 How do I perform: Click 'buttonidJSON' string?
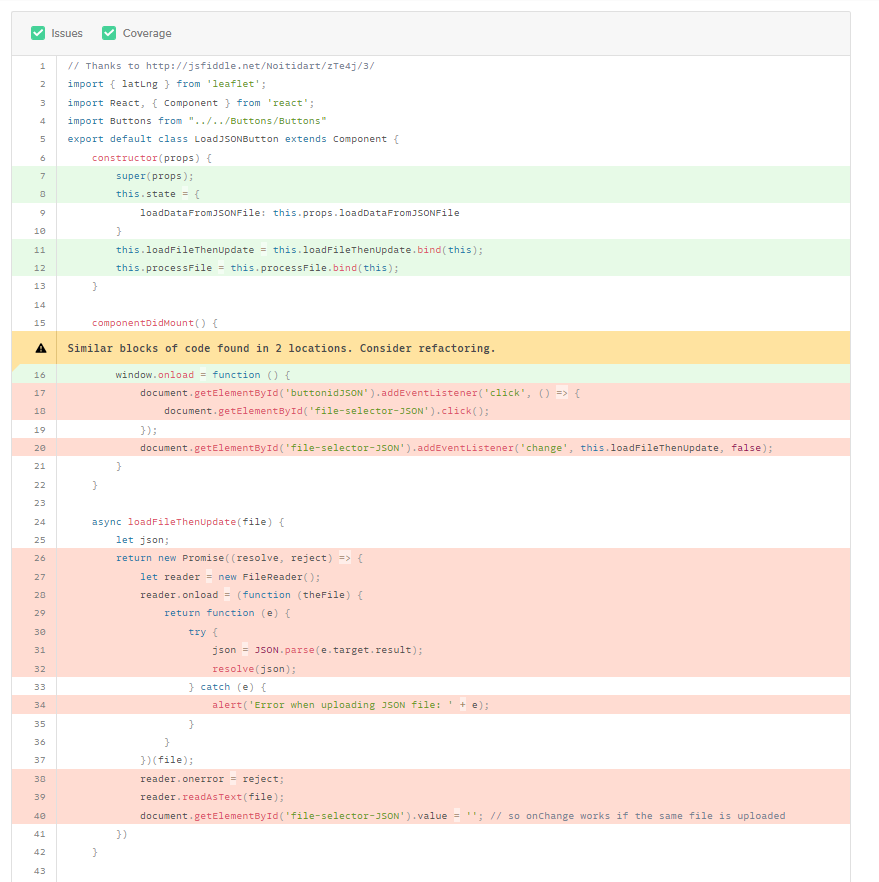point(327,393)
